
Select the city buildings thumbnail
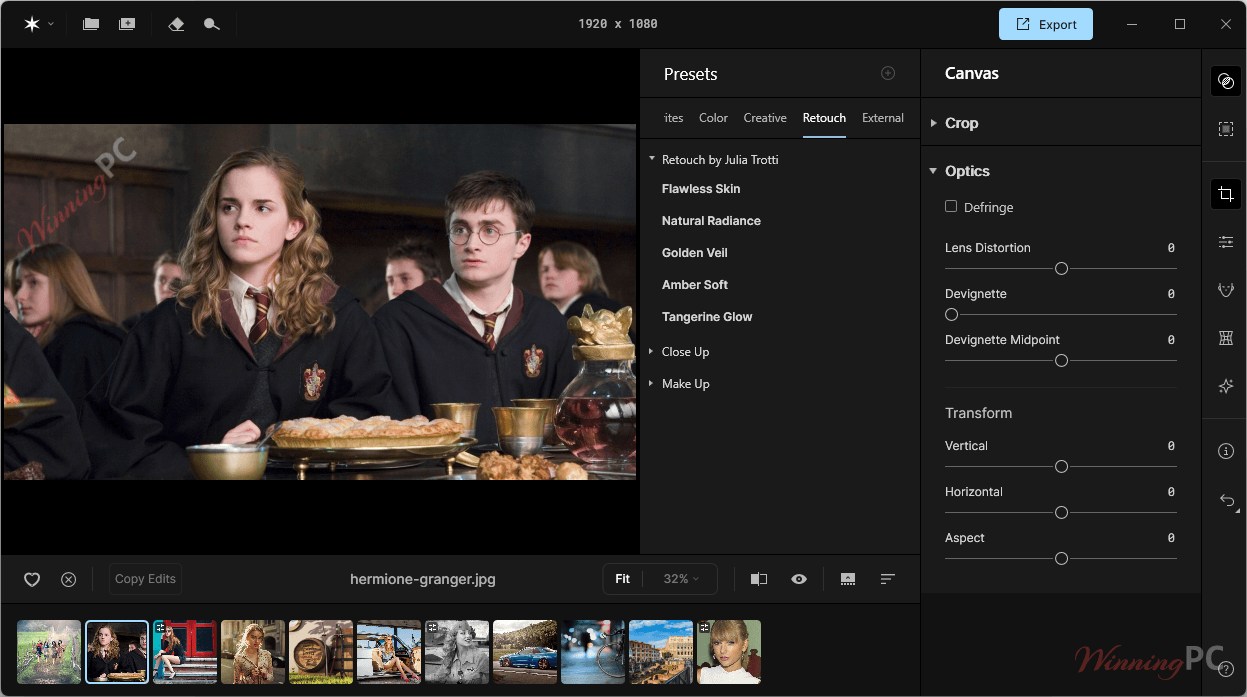(661, 652)
